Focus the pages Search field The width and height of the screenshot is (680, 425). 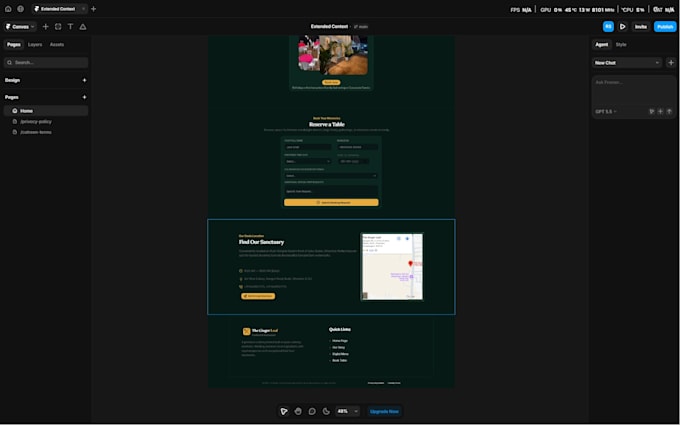click(46, 62)
